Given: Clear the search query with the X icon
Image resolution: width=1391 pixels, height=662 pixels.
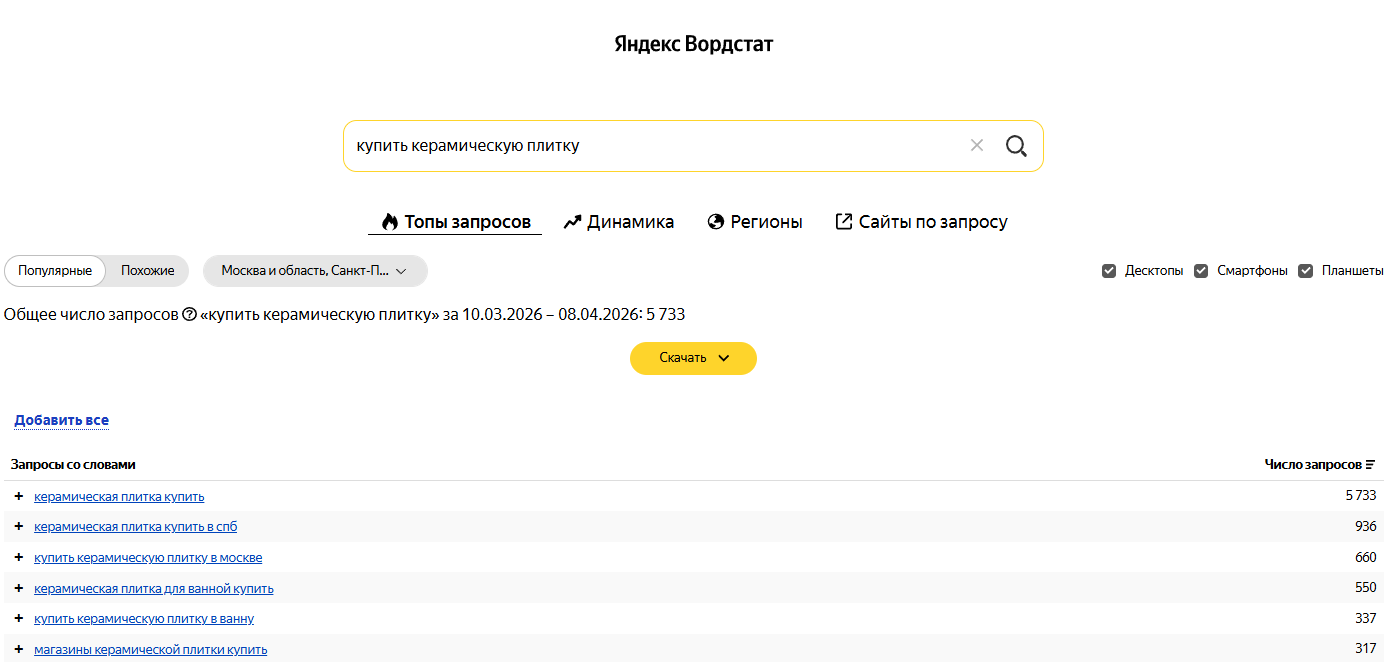Looking at the screenshot, I should (977, 146).
